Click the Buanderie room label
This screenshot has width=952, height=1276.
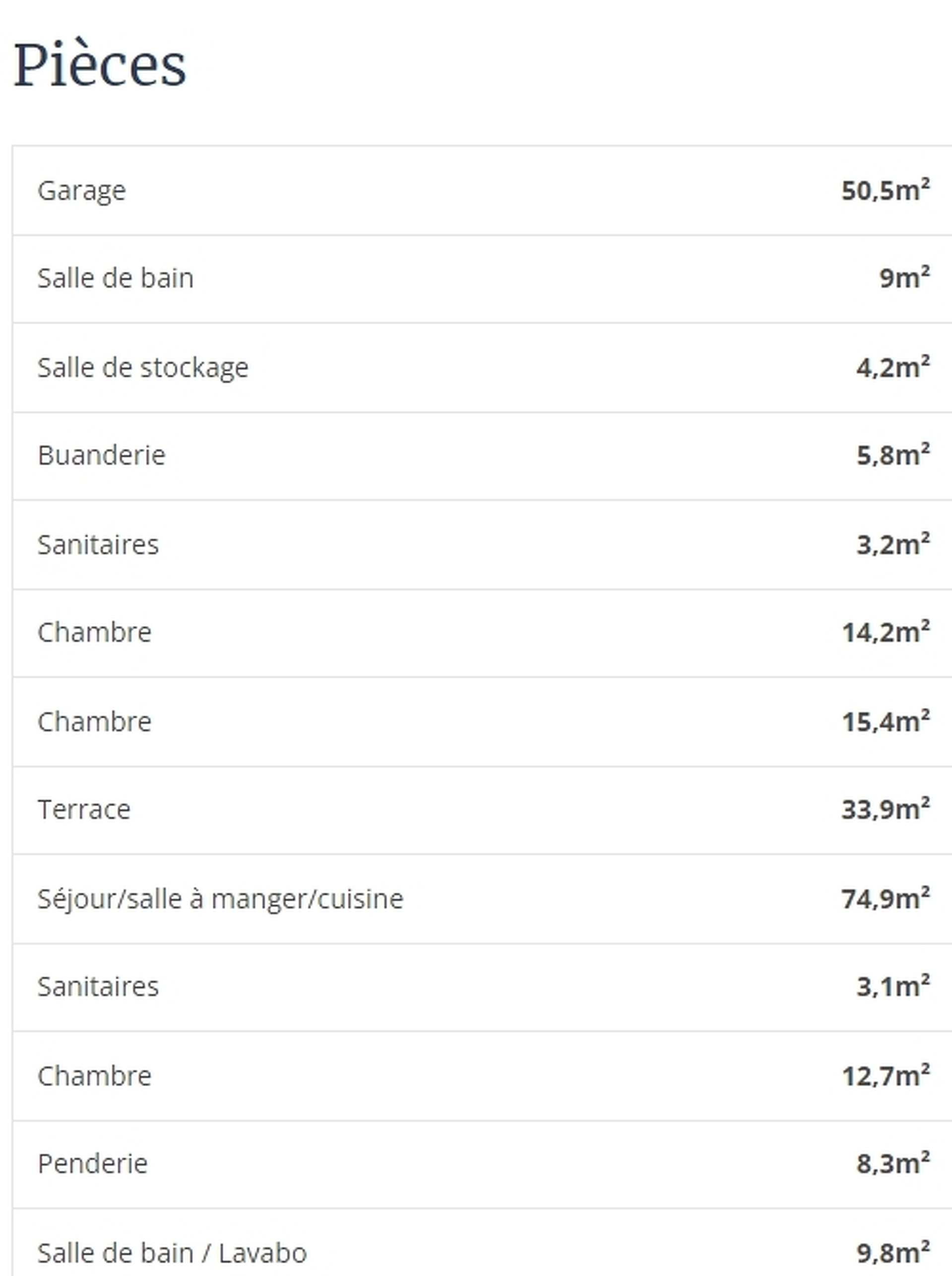pyautogui.click(x=101, y=455)
